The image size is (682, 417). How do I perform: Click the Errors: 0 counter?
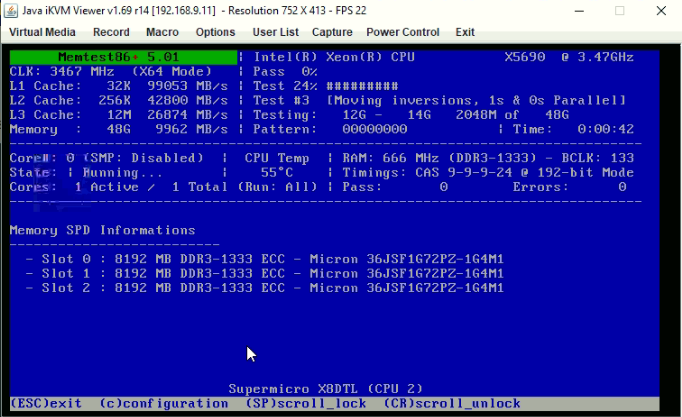point(569,187)
